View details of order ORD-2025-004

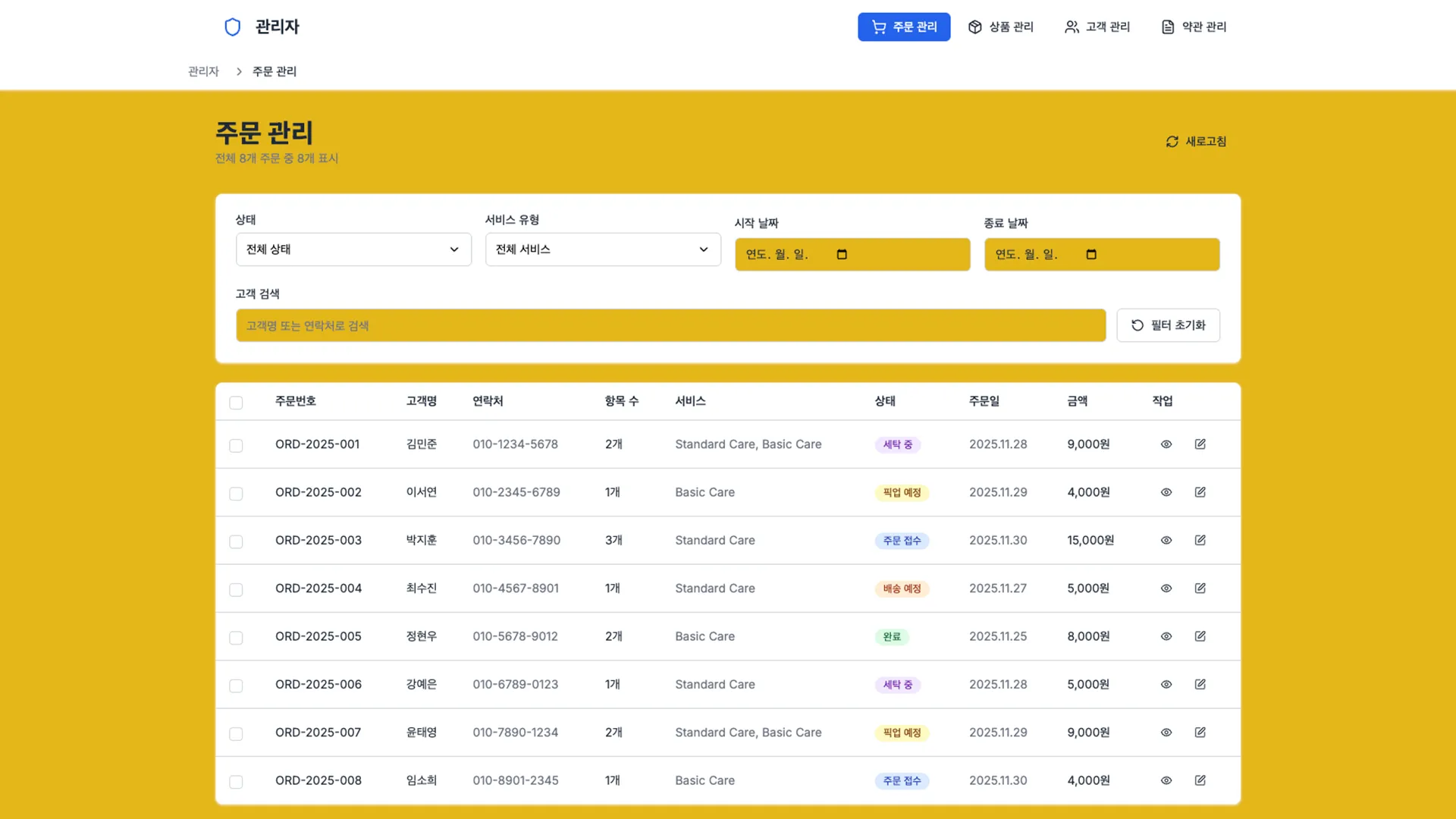click(x=1166, y=588)
